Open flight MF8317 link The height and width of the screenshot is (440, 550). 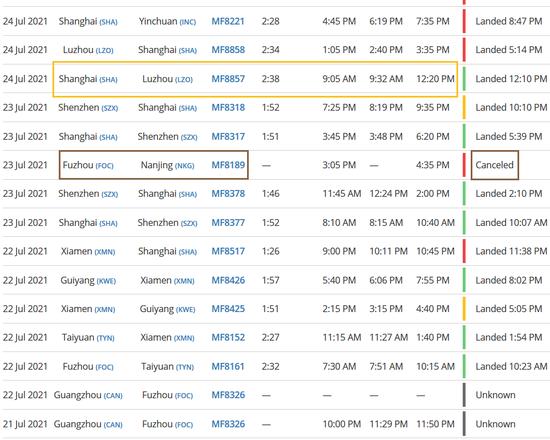[228, 136]
